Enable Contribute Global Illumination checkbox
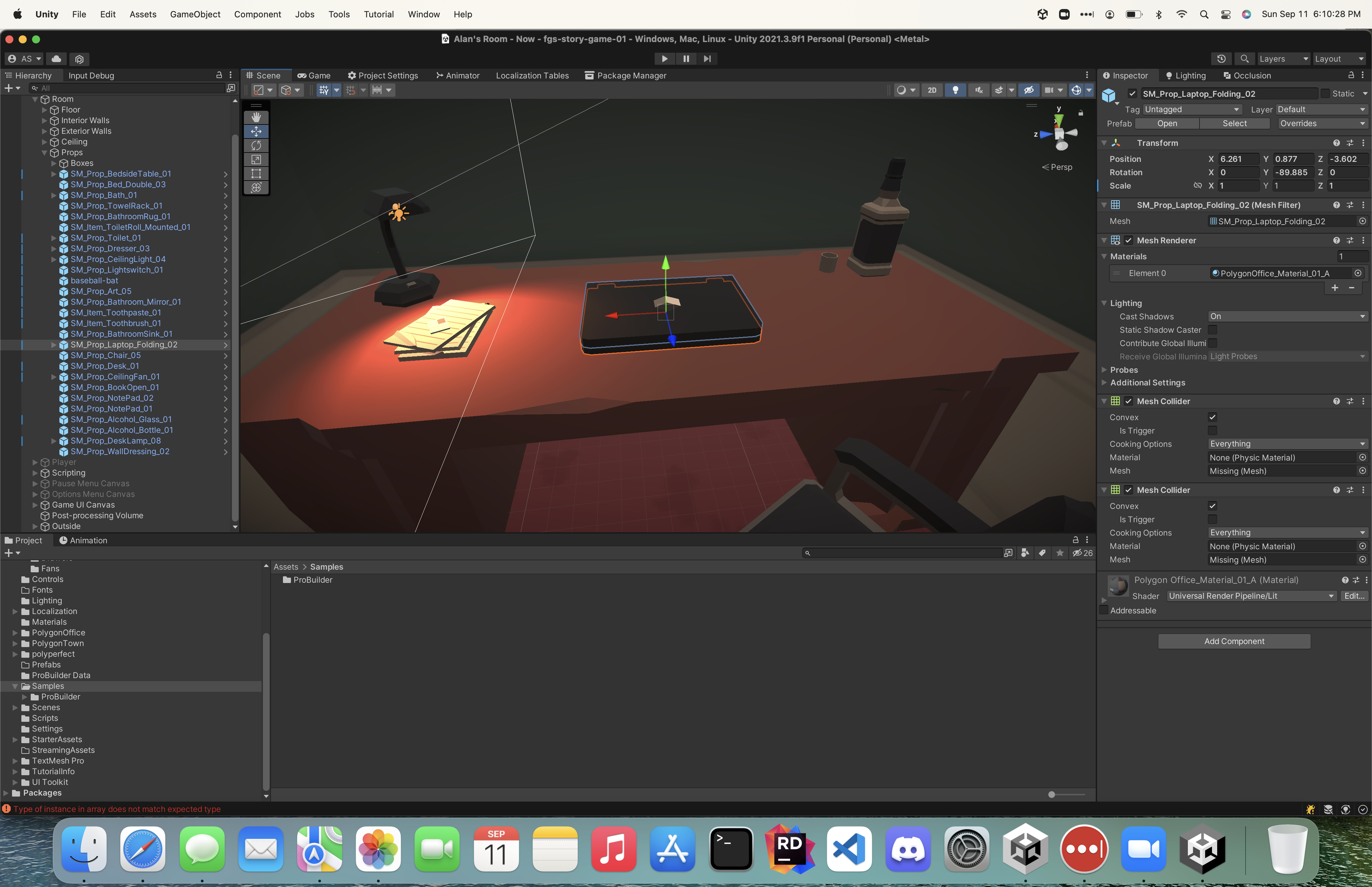 pos(1213,343)
